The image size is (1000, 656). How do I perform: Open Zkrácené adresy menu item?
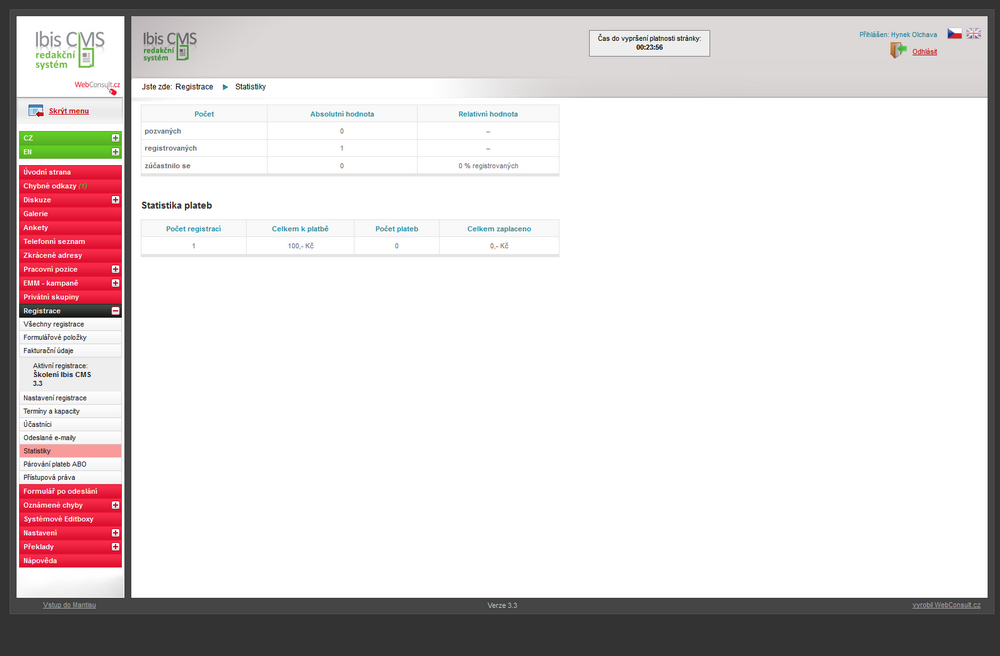(70, 255)
